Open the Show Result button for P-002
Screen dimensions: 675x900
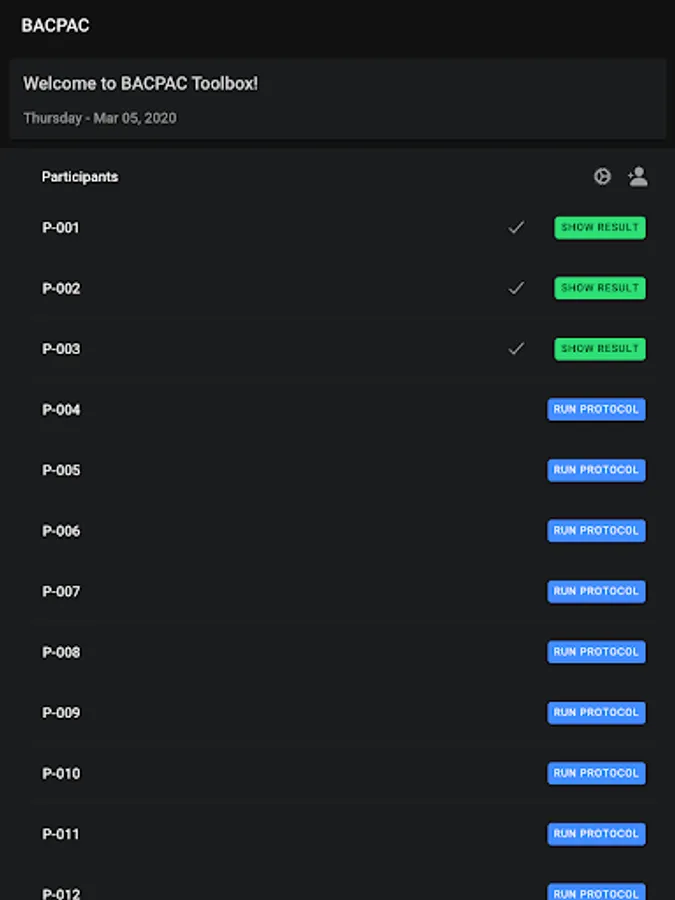click(600, 288)
